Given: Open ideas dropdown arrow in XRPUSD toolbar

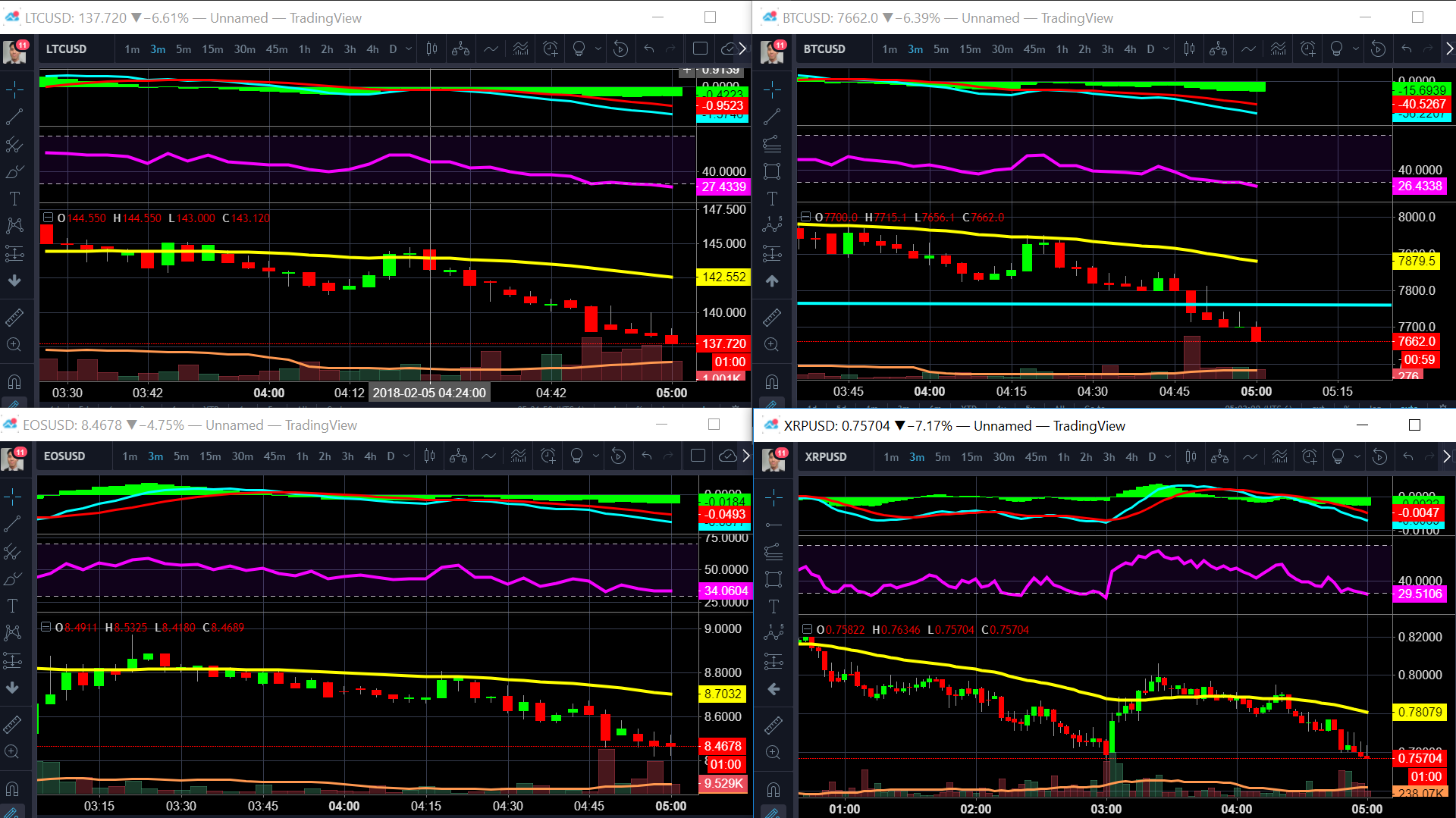Looking at the screenshot, I should coord(1357,457).
